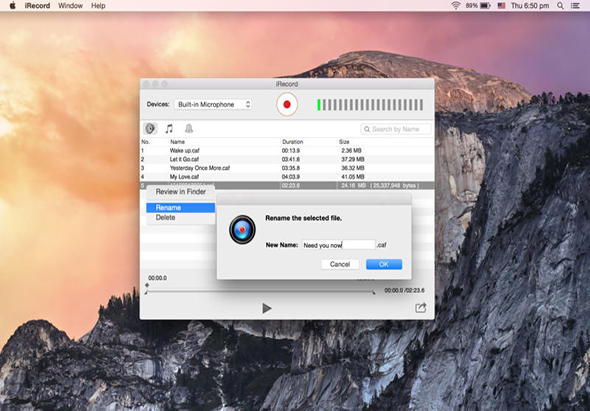590x411 pixels.
Task: Open the Devices Built-in Microphone dropdown
Action: point(213,104)
